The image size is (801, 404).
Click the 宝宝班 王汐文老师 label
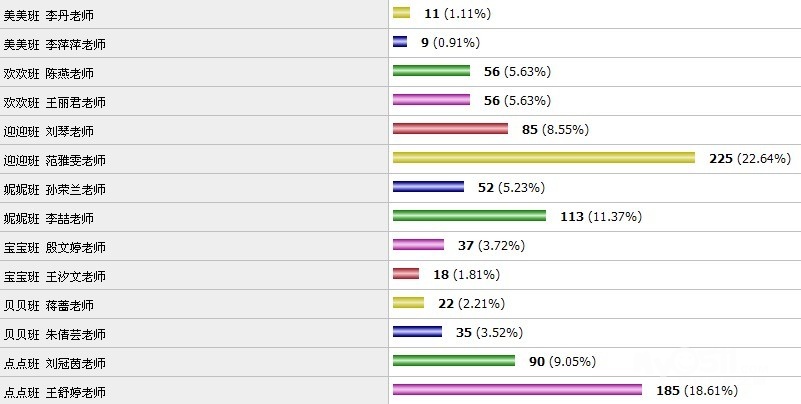(x=55, y=277)
